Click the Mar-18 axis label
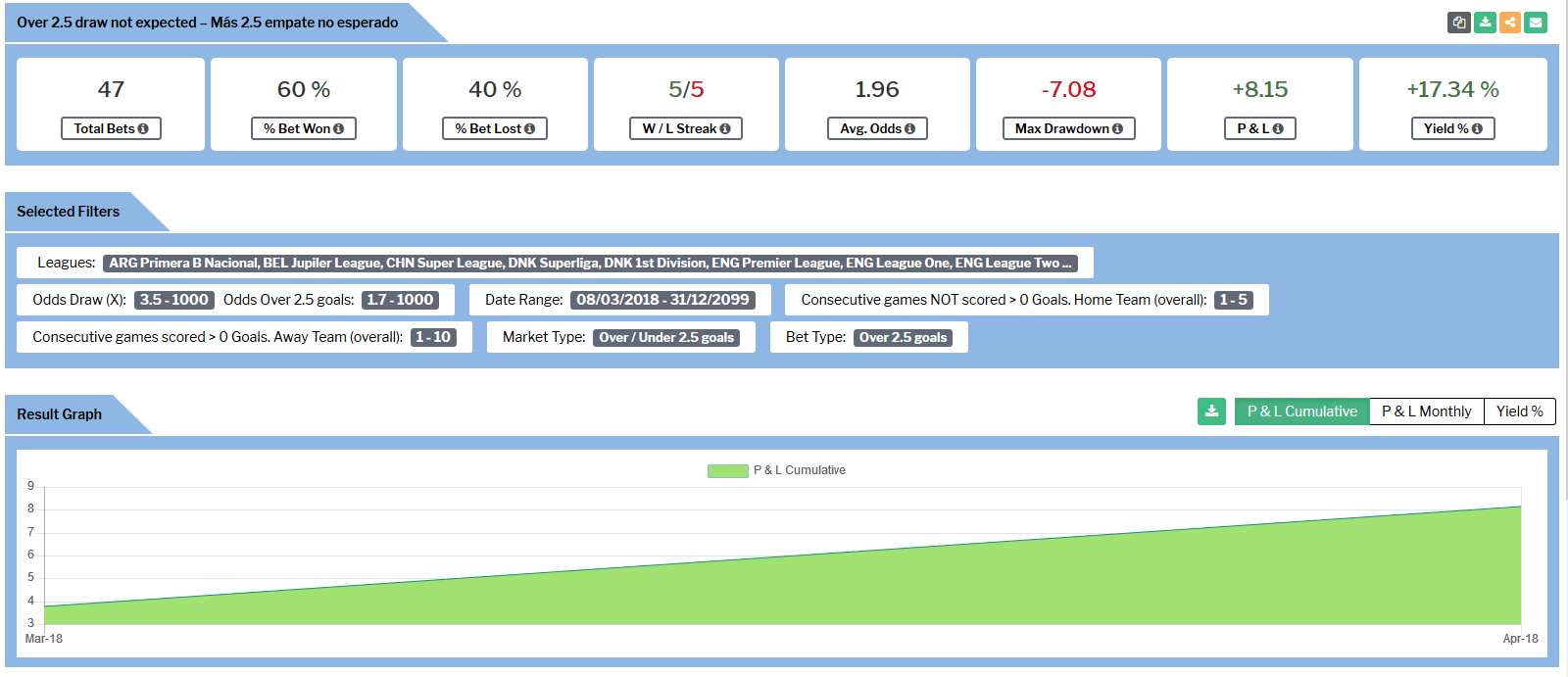 [x=44, y=639]
